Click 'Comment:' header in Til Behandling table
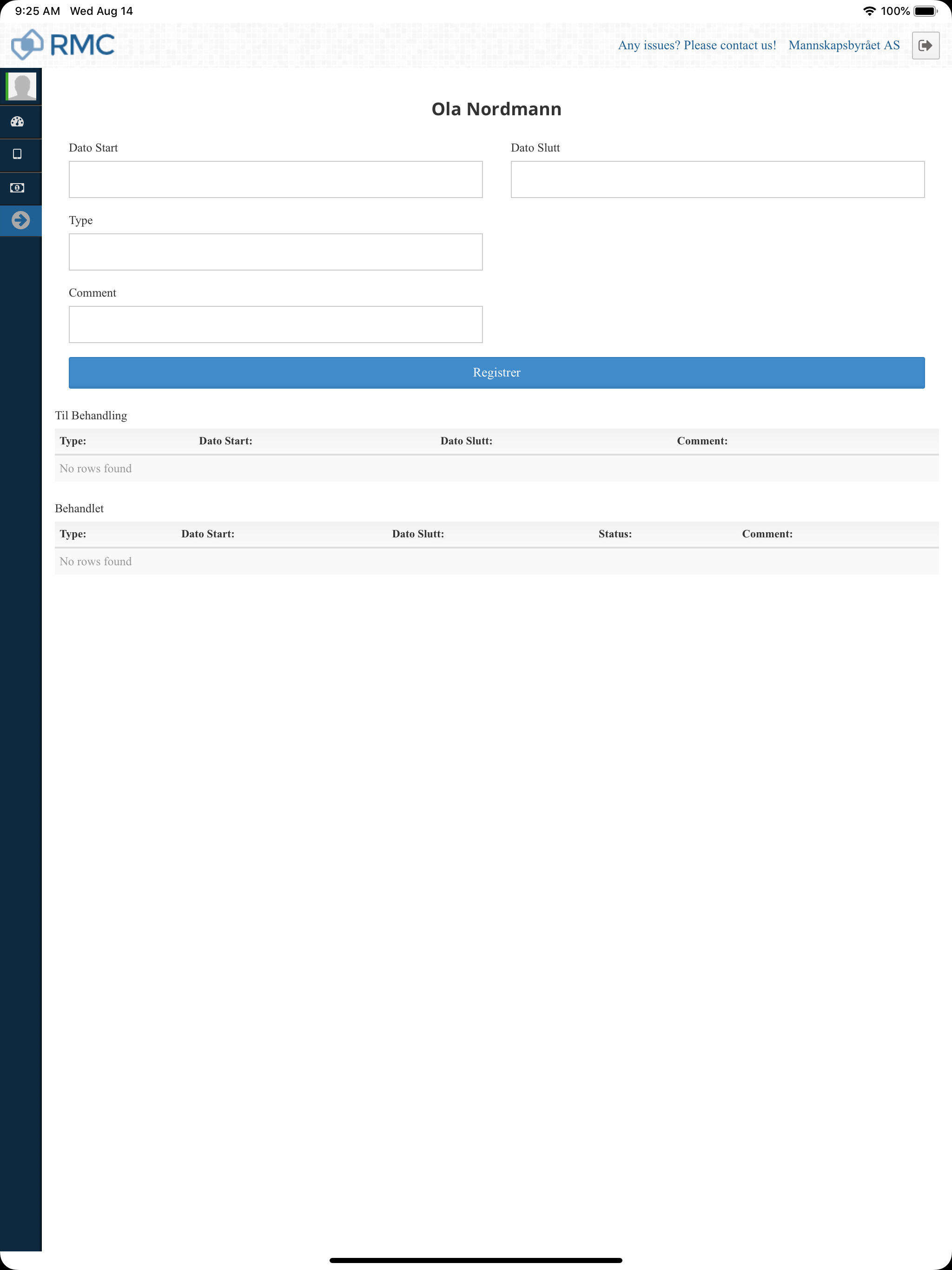 [x=702, y=441]
